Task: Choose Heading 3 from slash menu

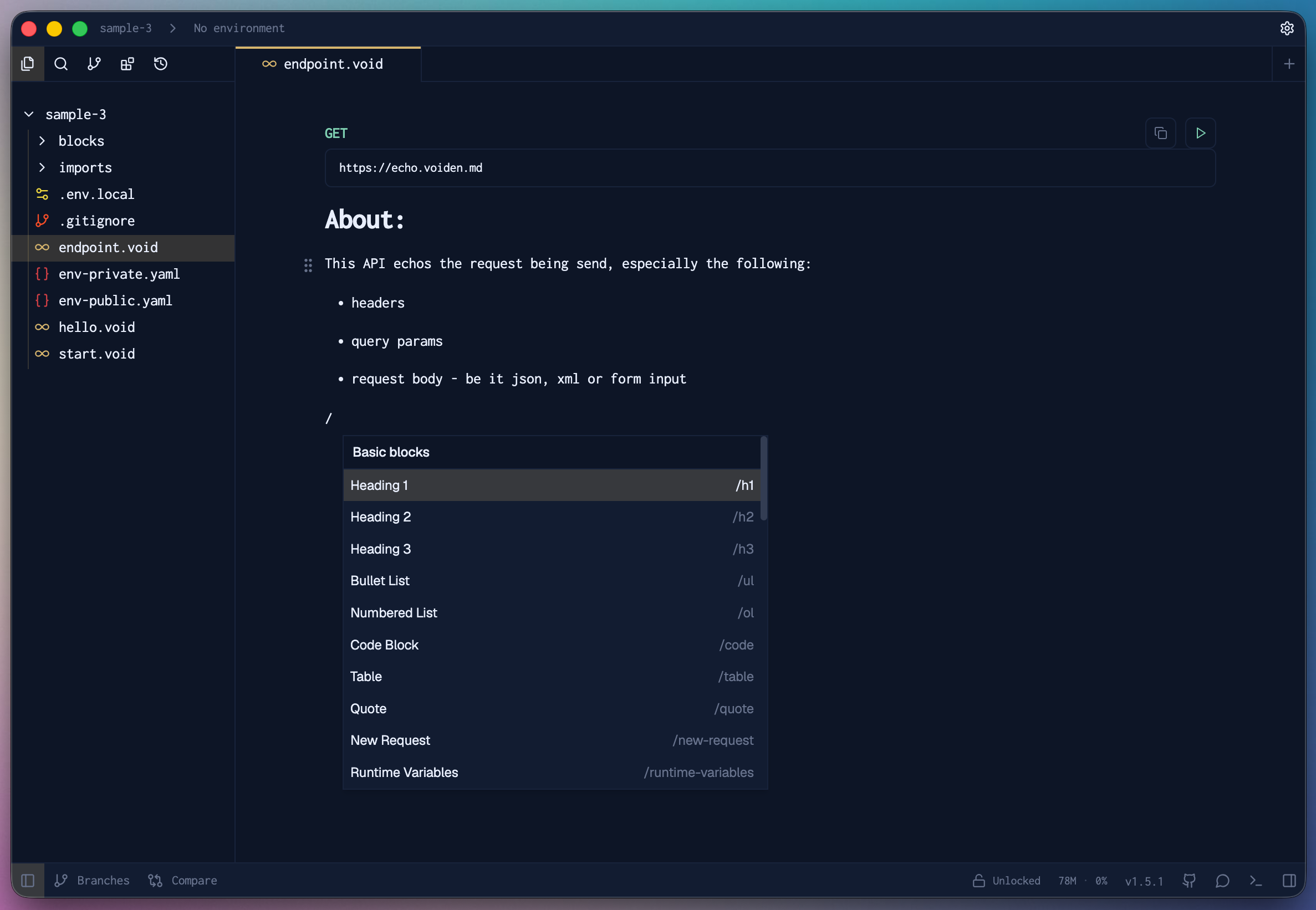Action: [x=552, y=549]
